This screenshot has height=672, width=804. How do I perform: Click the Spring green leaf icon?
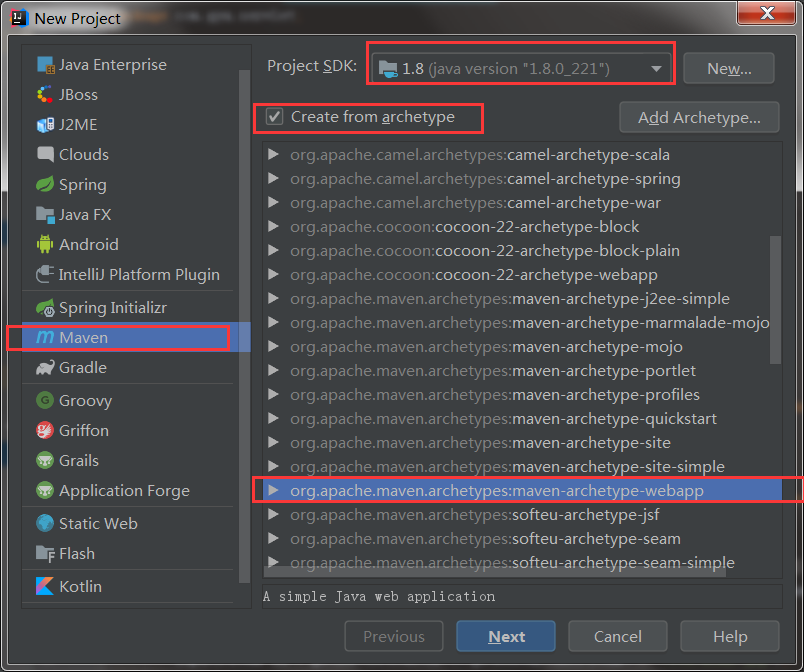point(45,185)
